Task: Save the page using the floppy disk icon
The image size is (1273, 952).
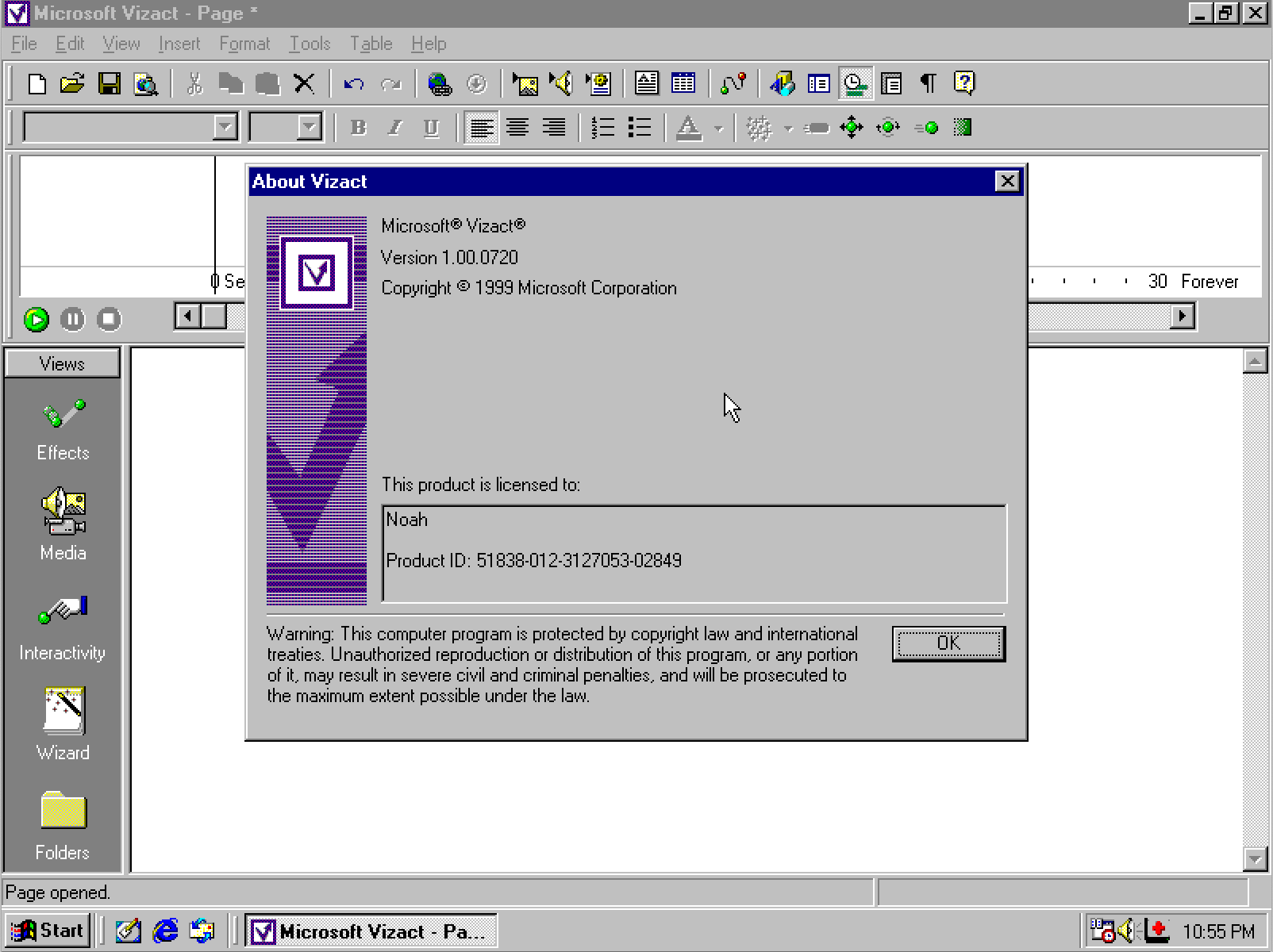Action: [x=109, y=83]
